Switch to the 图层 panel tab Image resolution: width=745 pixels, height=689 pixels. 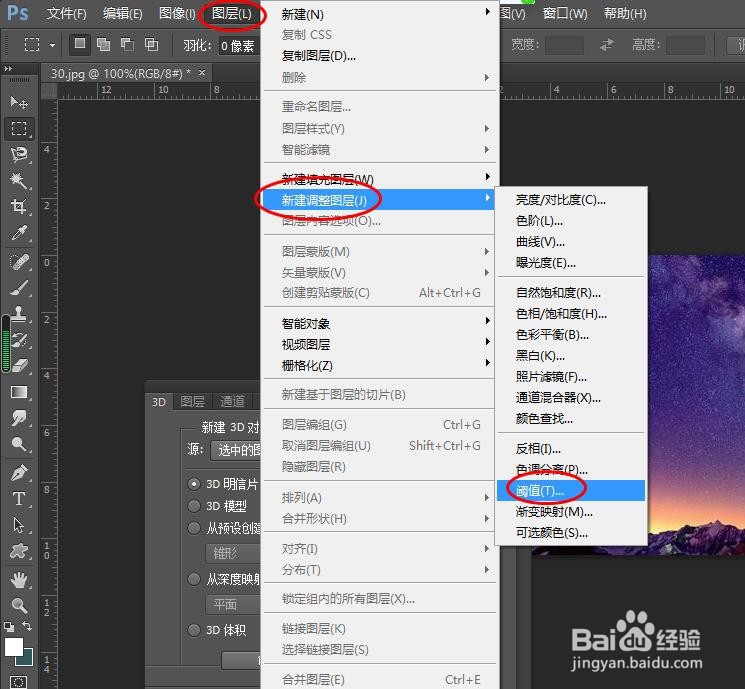coord(192,402)
